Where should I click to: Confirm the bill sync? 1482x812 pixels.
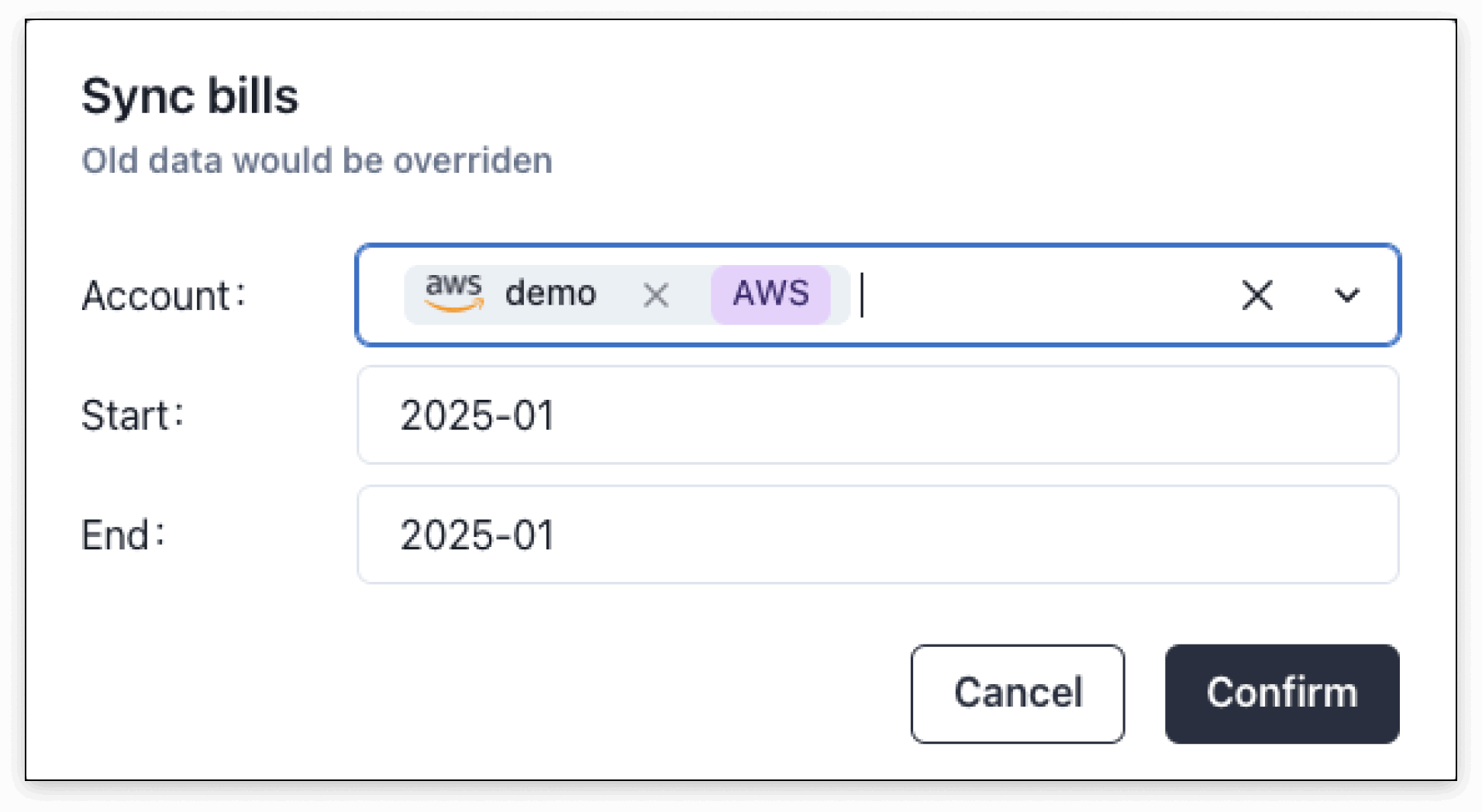(1282, 693)
